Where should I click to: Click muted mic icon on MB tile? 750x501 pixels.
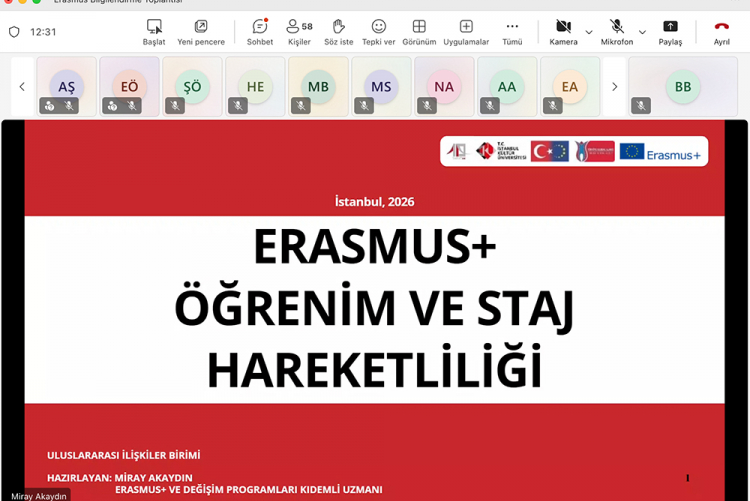tap(301, 106)
